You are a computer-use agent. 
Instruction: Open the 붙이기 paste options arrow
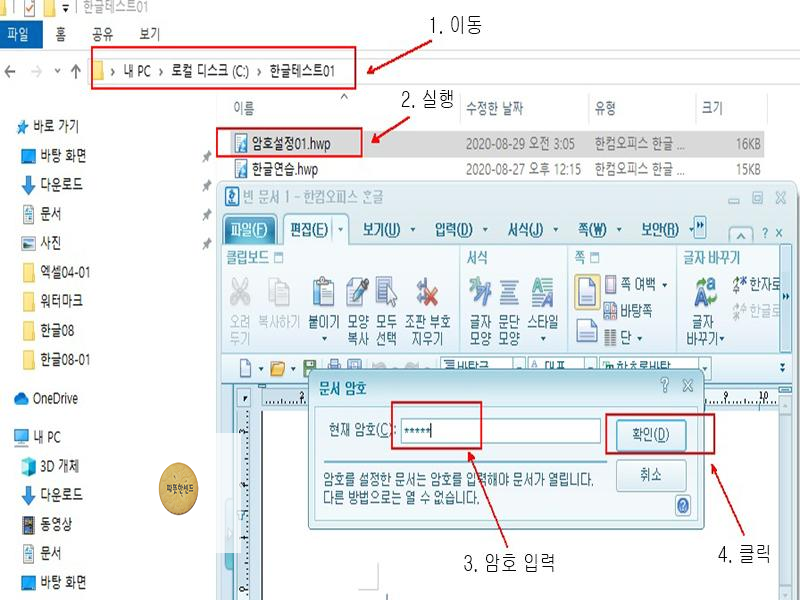(x=324, y=339)
